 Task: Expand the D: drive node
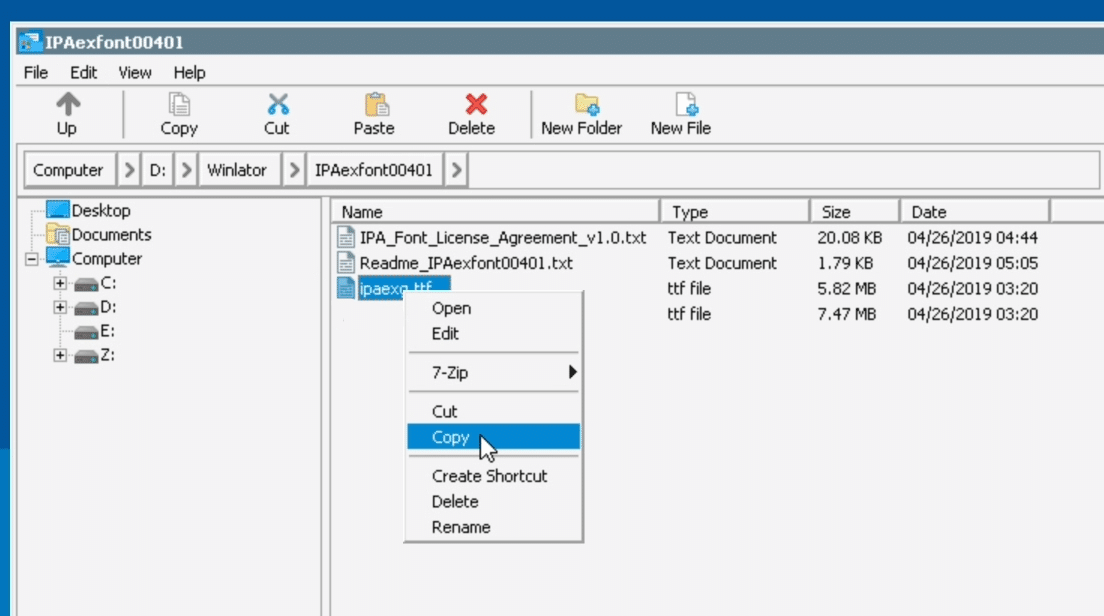(x=60, y=308)
